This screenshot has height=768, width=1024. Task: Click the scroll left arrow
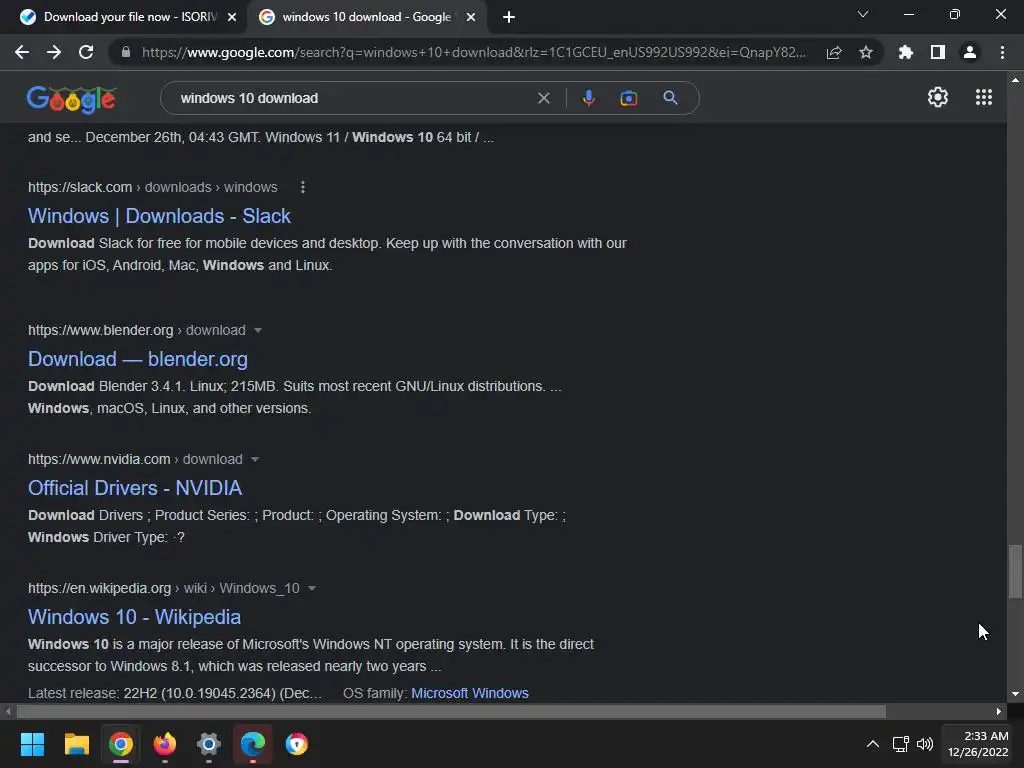click(8, 711)
